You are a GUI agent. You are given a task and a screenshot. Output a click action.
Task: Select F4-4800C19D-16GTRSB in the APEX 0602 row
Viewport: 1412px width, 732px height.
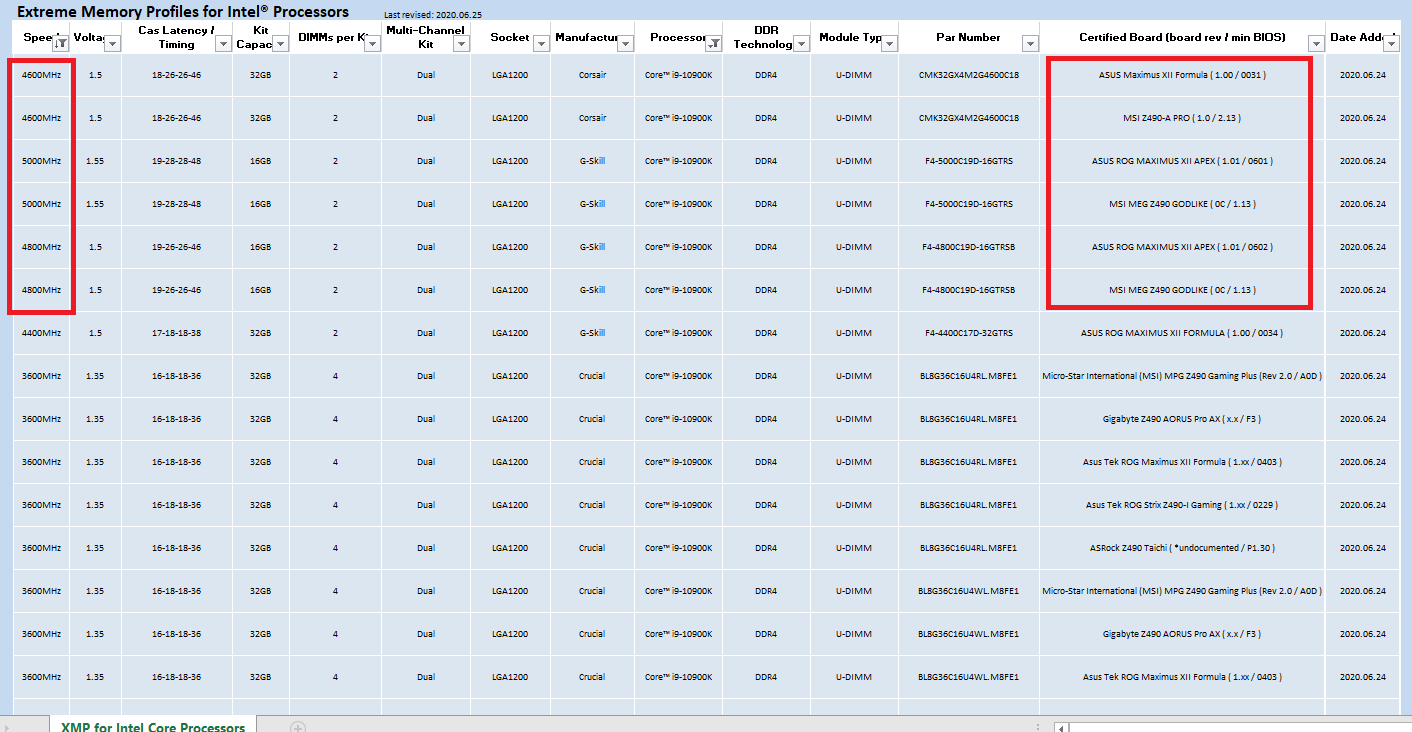[969, 247]
